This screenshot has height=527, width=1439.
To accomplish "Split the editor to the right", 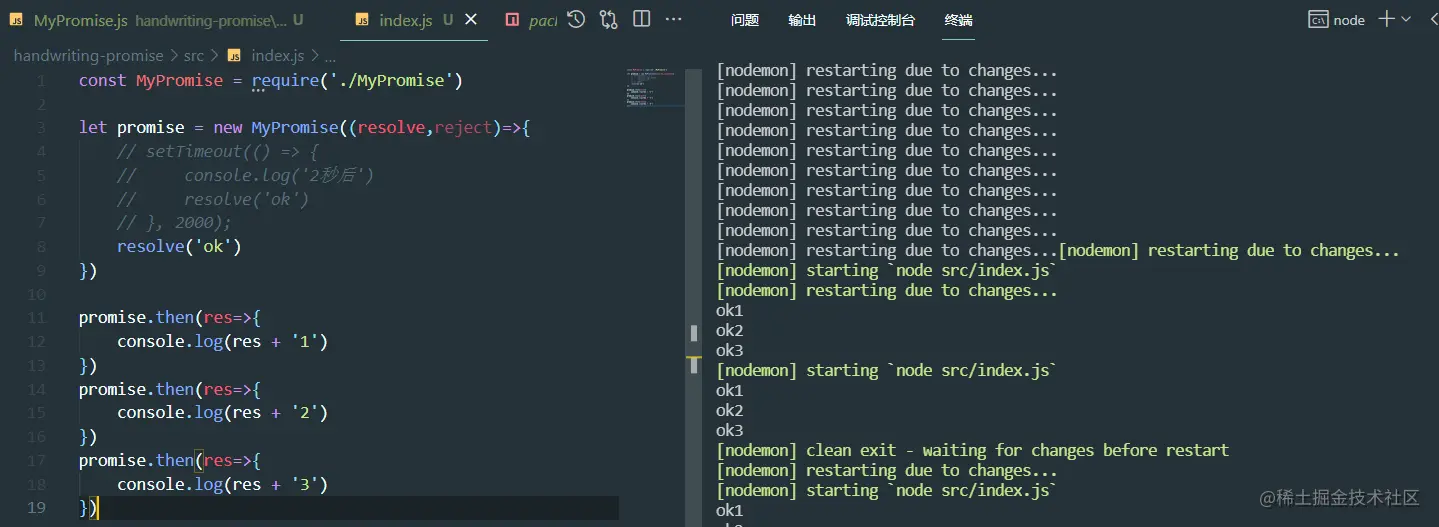I will 642,19.
